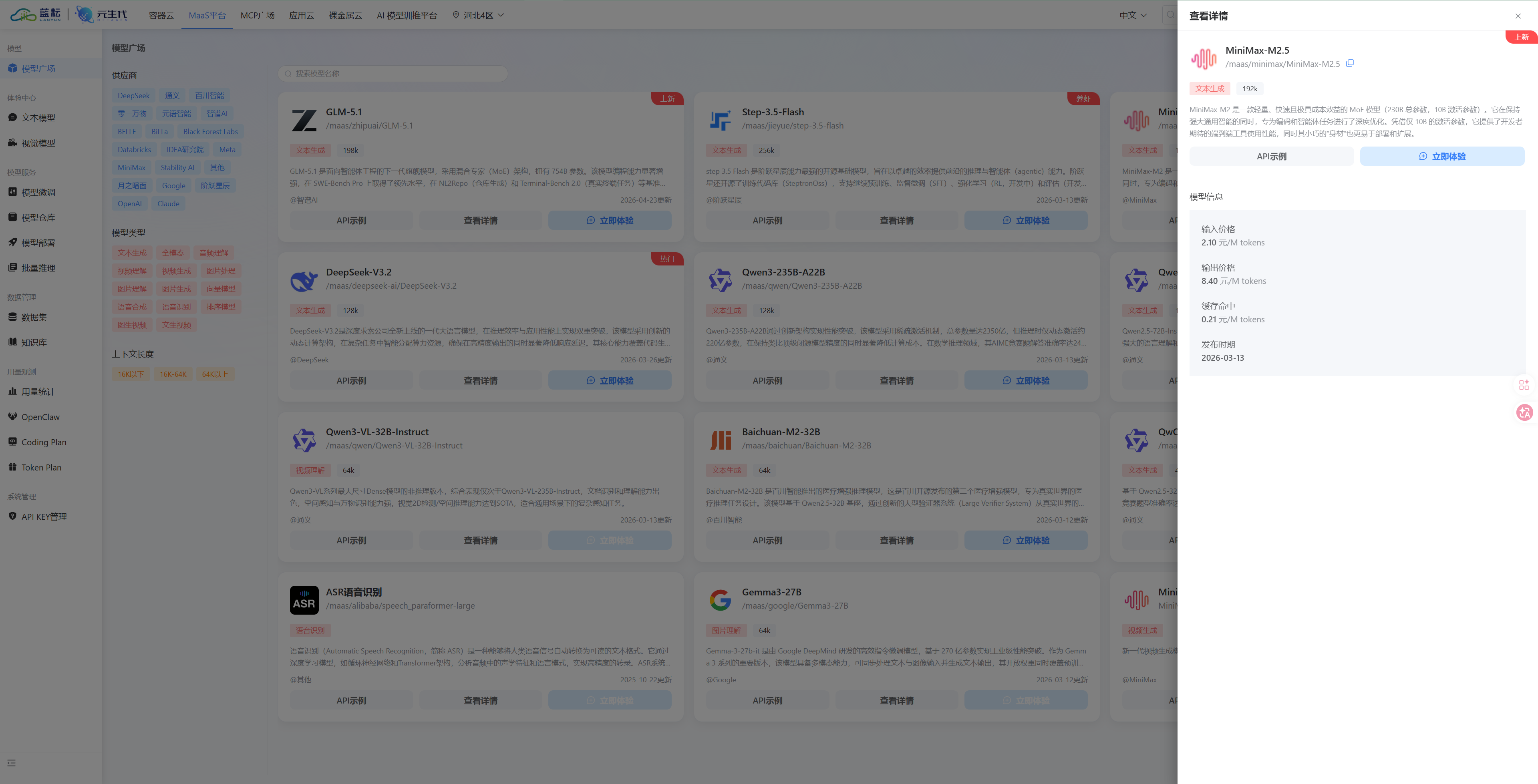1538x784 pixels.
Task: Click the 192k context badge in details panel
Action: pyautogui.click(x=1250, y=88)
